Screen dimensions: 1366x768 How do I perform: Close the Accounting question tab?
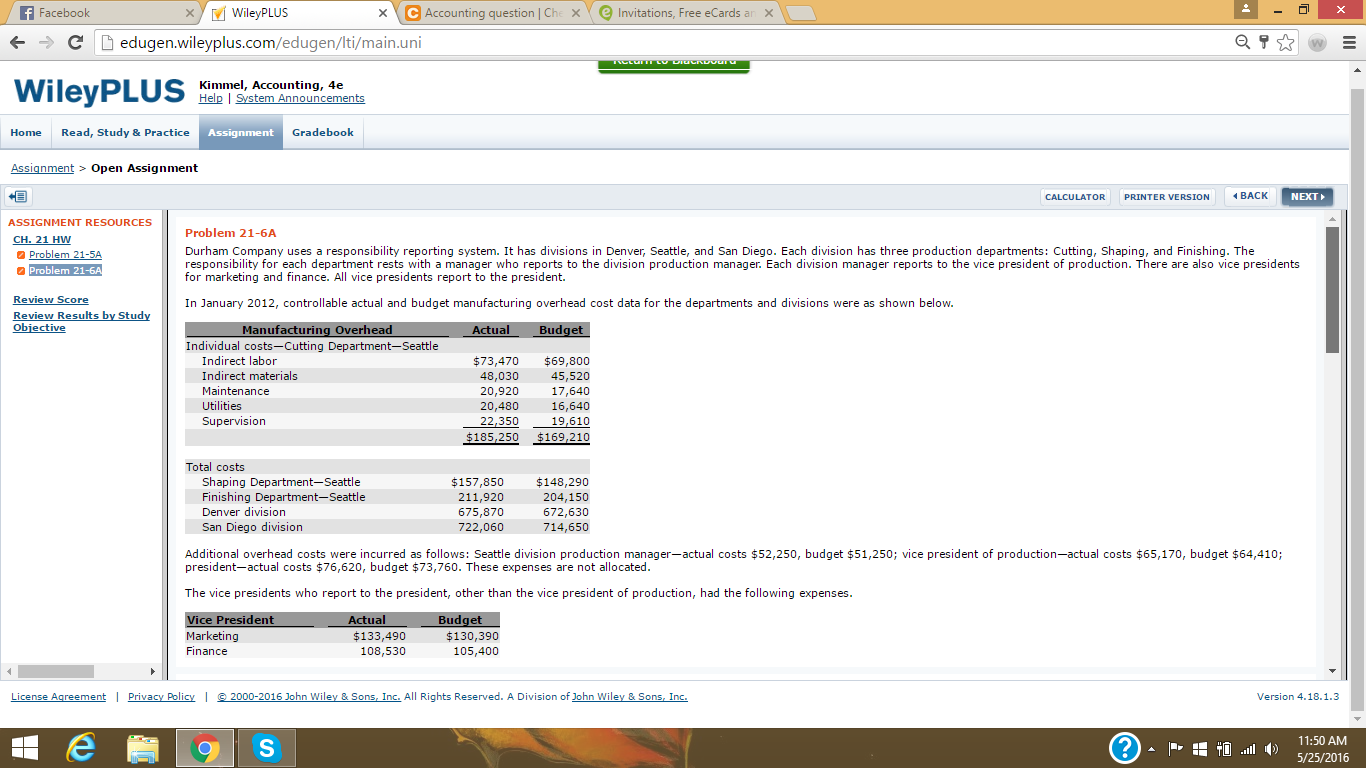click(x=576, y=13)
